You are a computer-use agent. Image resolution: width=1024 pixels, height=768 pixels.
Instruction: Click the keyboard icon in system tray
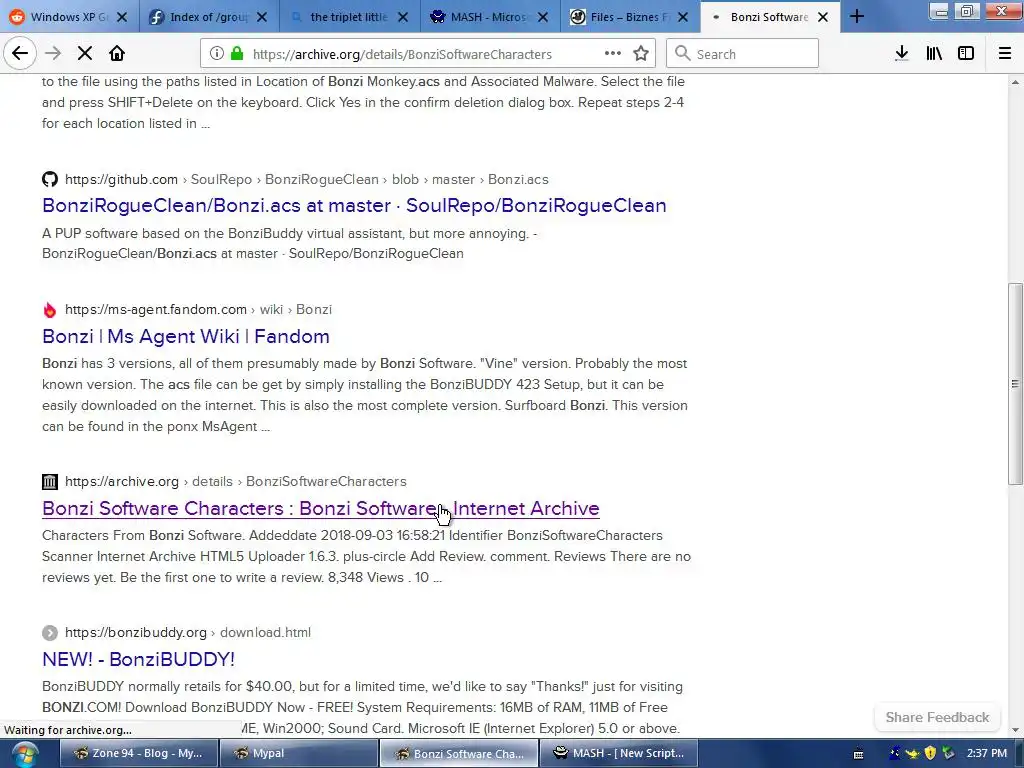[x=858, y=754]
